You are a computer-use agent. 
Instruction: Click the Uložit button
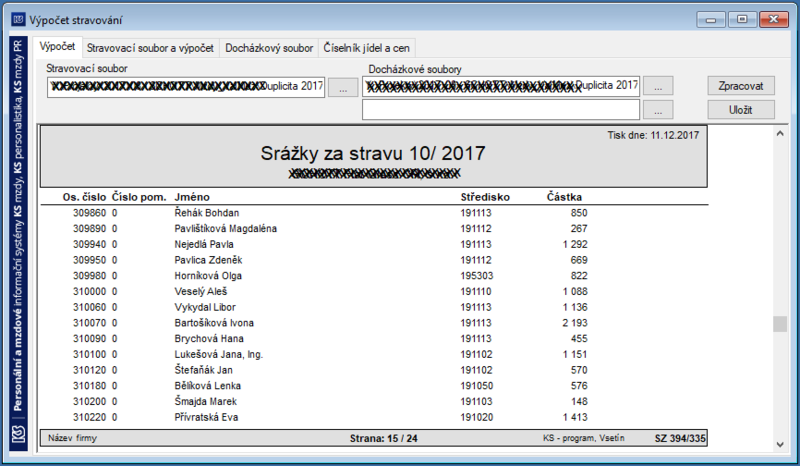741,110
